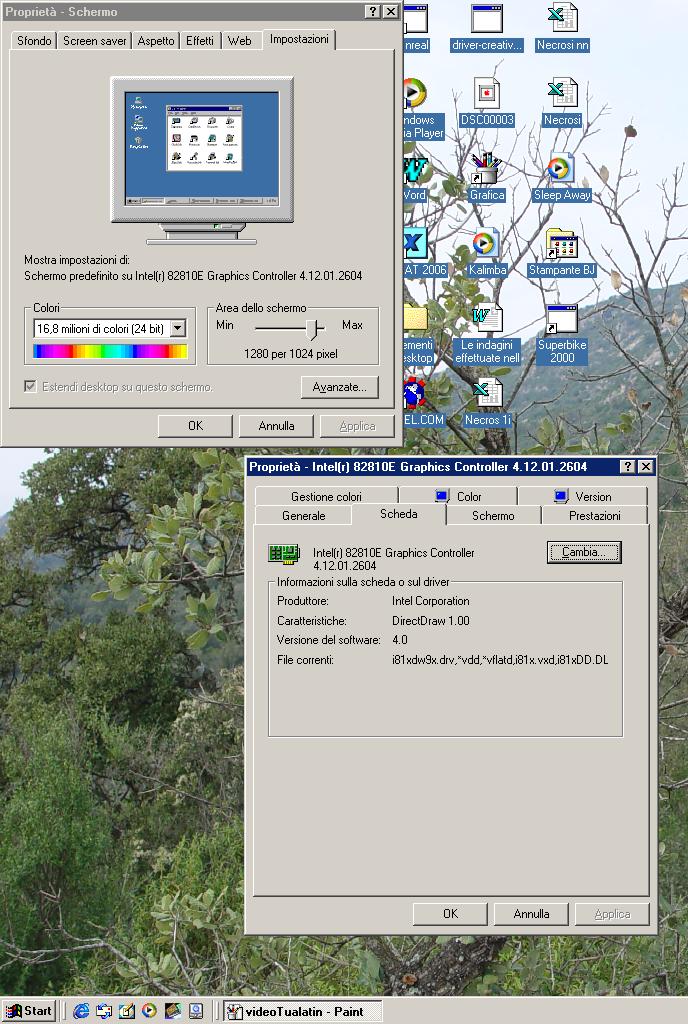Open the Colori dropdown list

(178, 328)
